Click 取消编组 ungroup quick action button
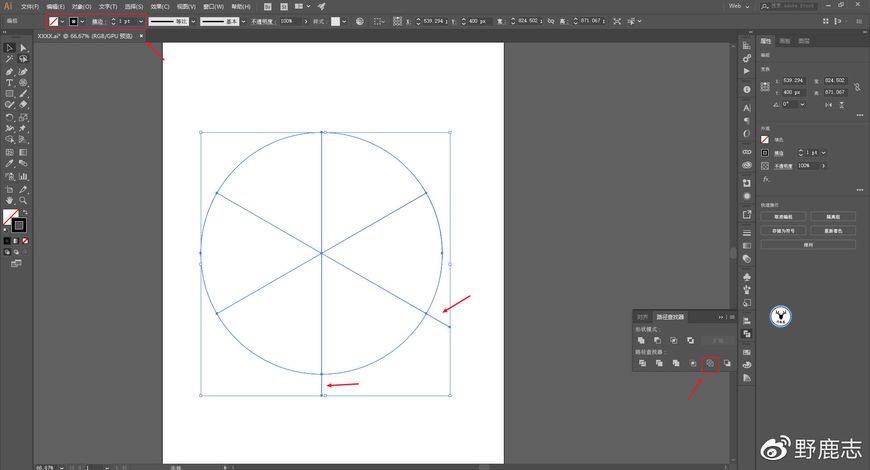 (783, 217)
